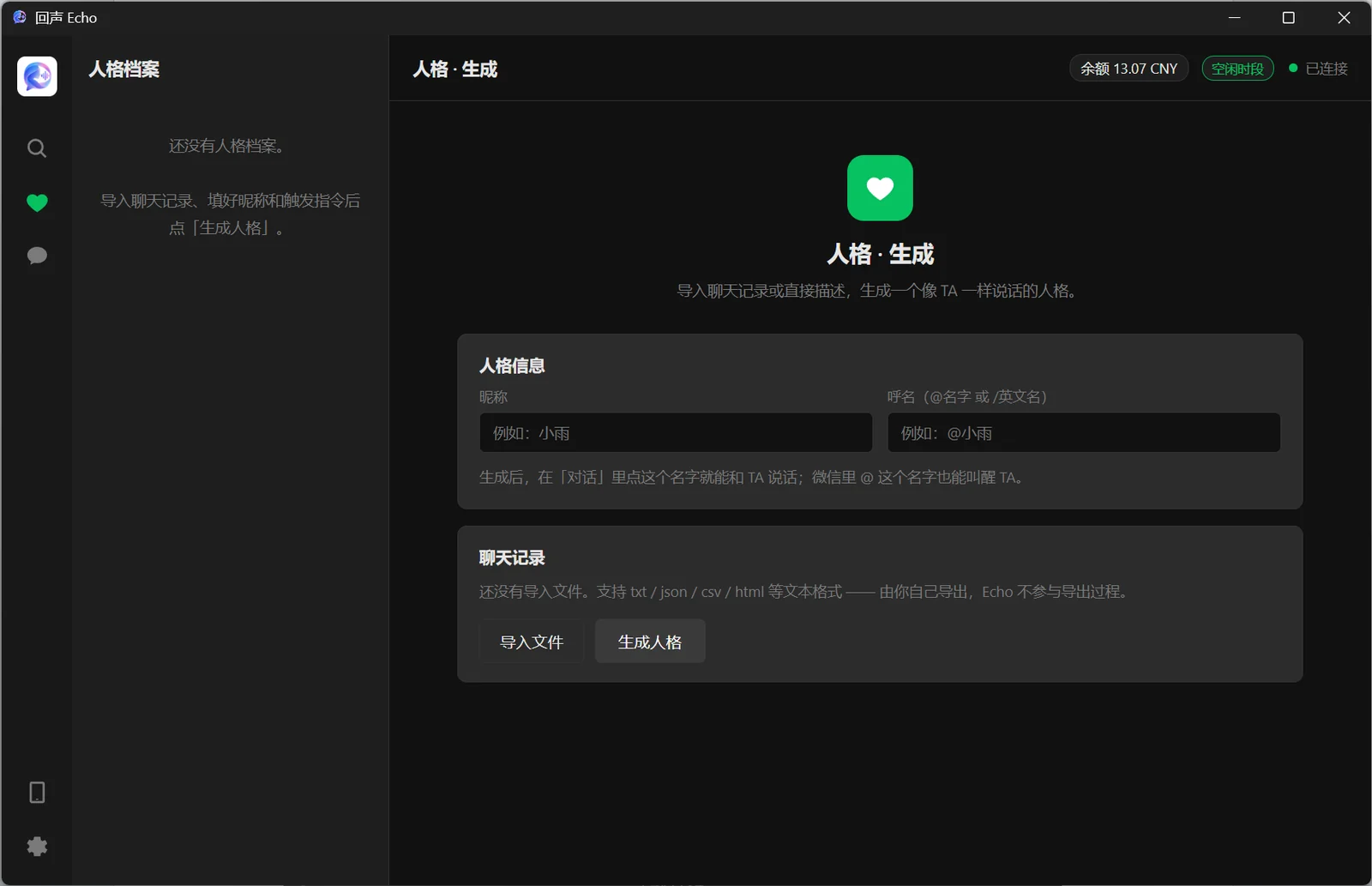Screen dimensions: 1372x886
Task: Click the 余额 13.07 CNY badge
Action: tap(1128, 69)
